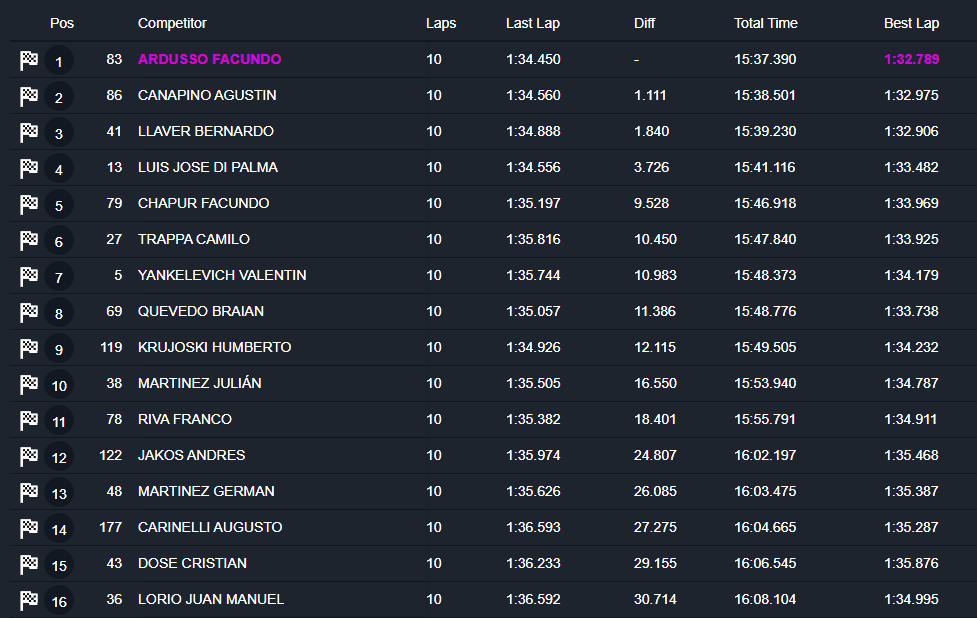Click the checkered flag for Riva Franco

[x=29, y=420]
